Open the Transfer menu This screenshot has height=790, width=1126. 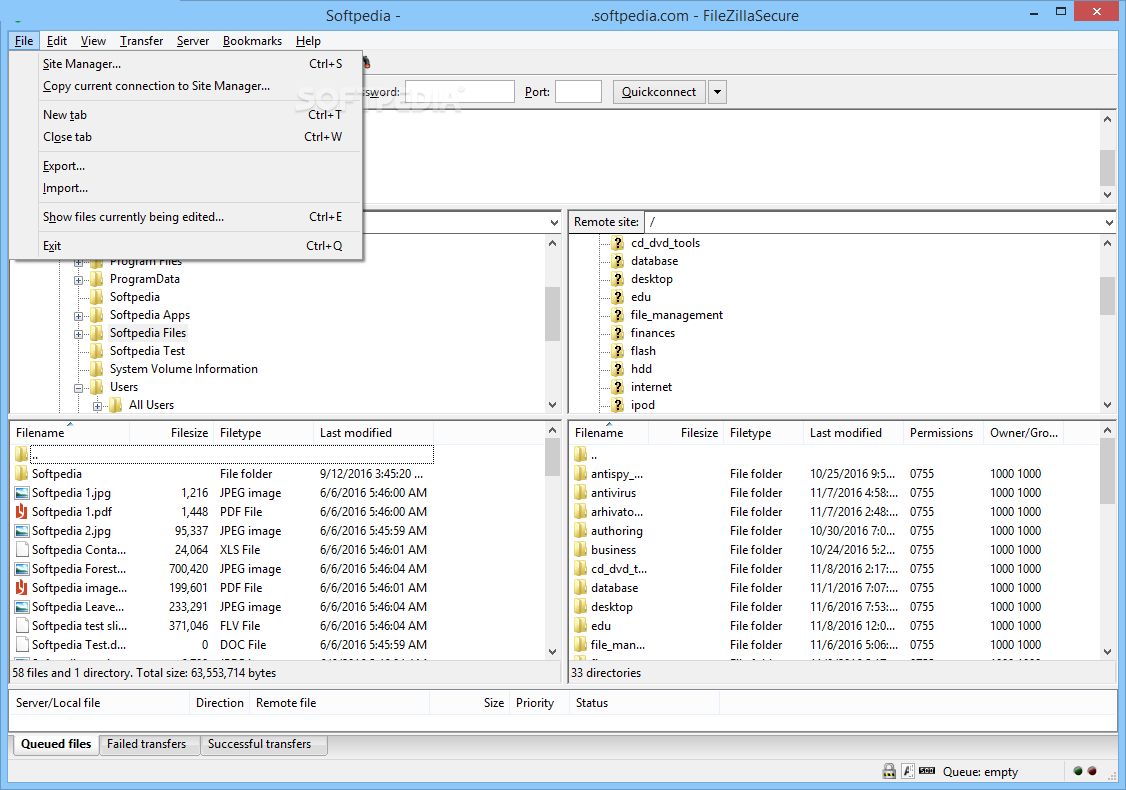point(141,41)
